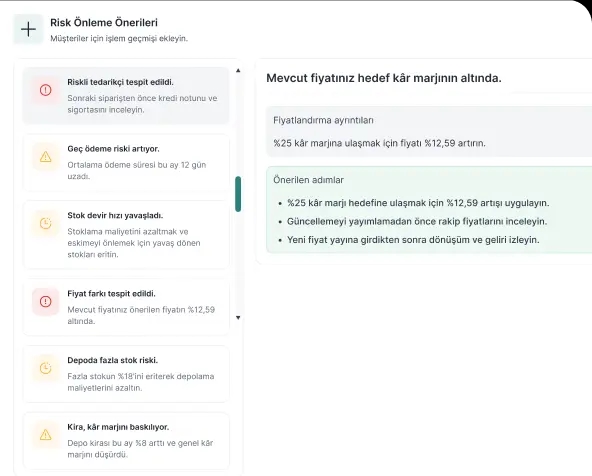Viewport: 592px width, 476px height.
Task: Open the Geç ödeme riski artıyor item
Action: [x=126, y=163]
